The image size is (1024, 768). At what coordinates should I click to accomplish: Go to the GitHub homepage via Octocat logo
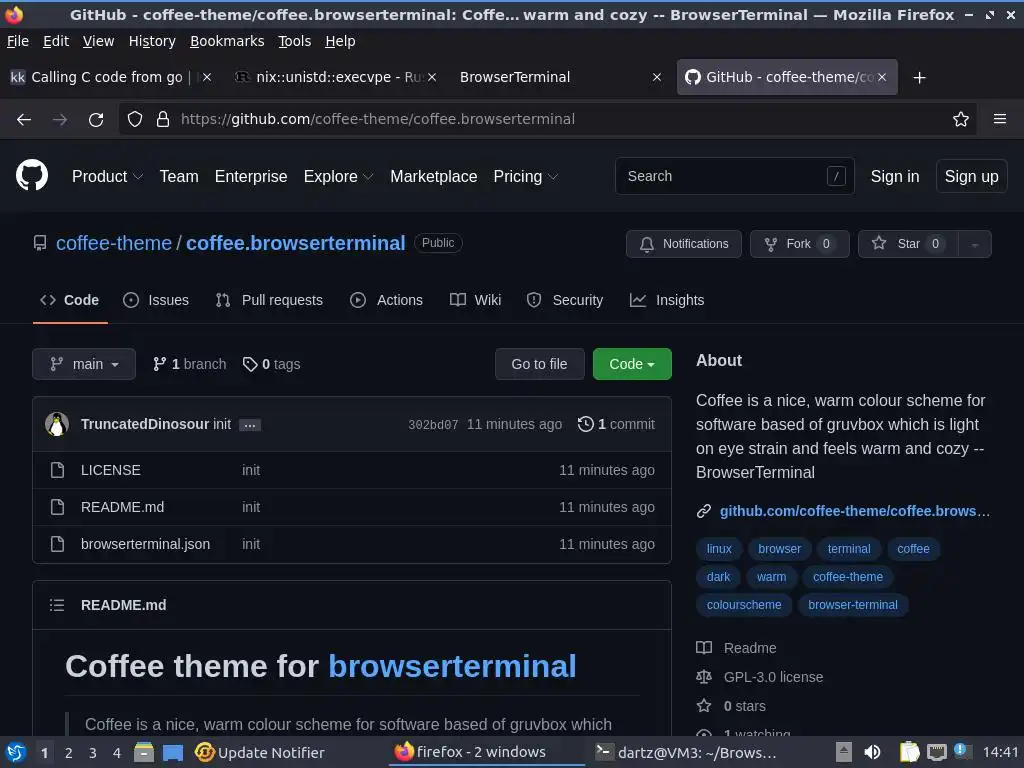pos(31,176)
